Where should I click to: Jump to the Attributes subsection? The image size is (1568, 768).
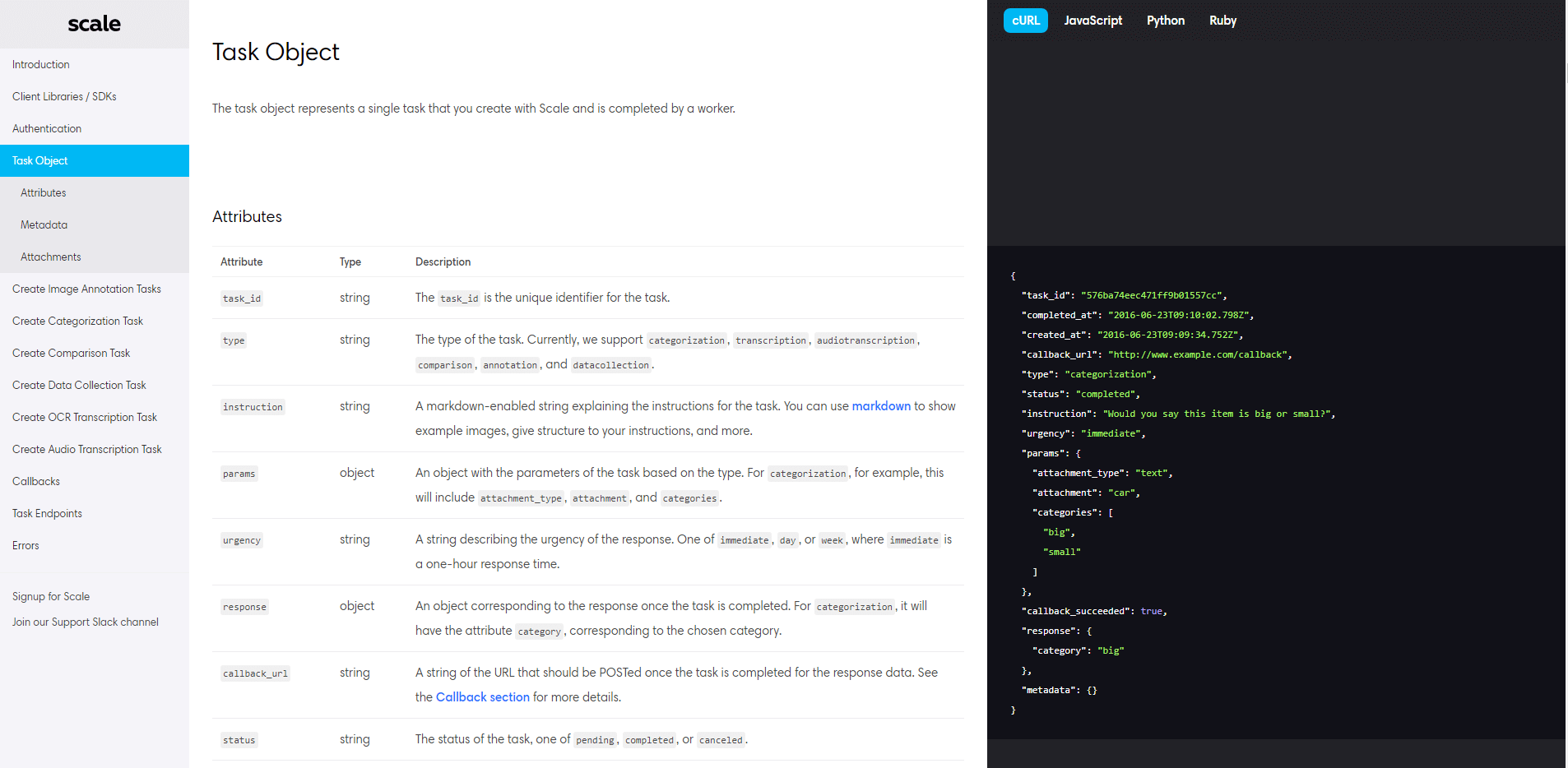tap(43, 192)
